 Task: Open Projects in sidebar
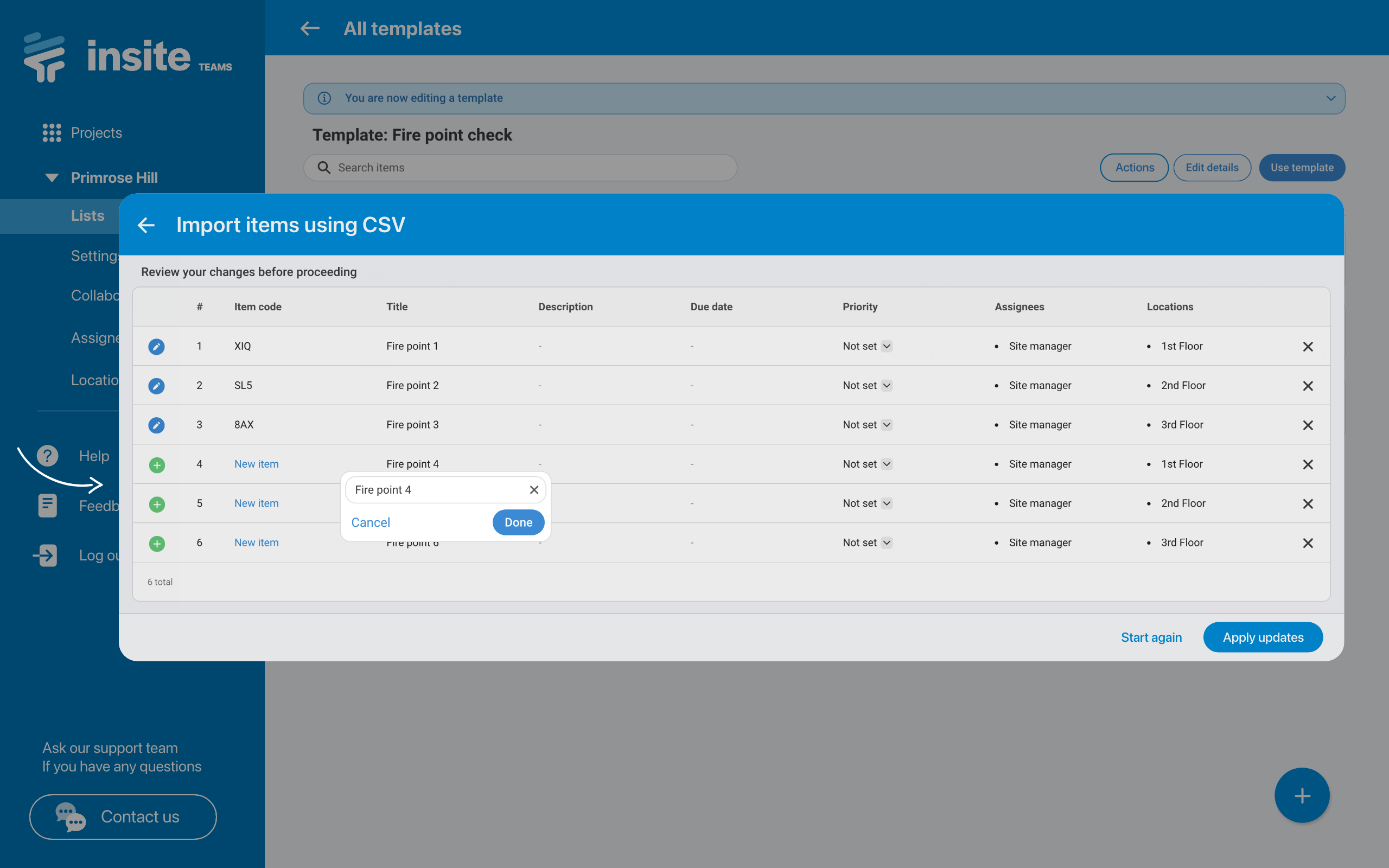96,132
